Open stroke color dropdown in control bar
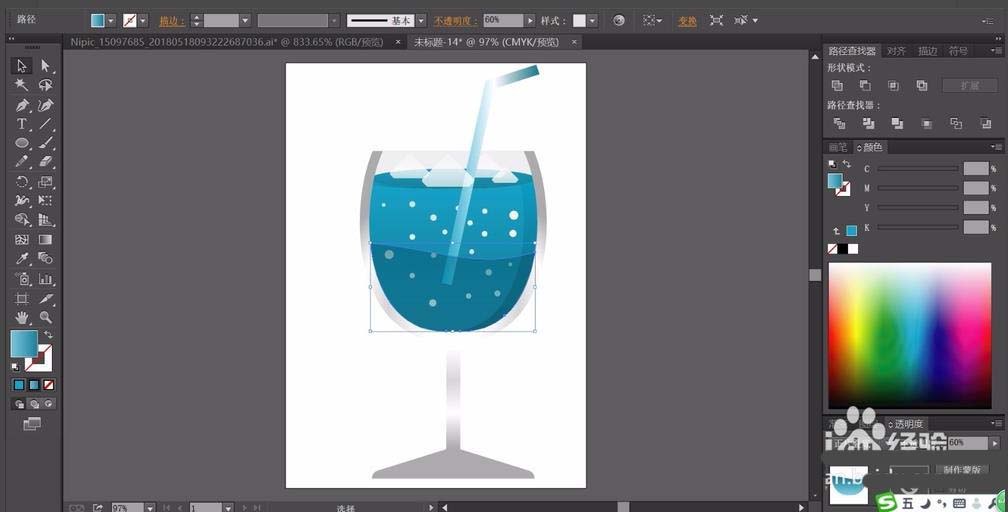 (x=143, y=21)
